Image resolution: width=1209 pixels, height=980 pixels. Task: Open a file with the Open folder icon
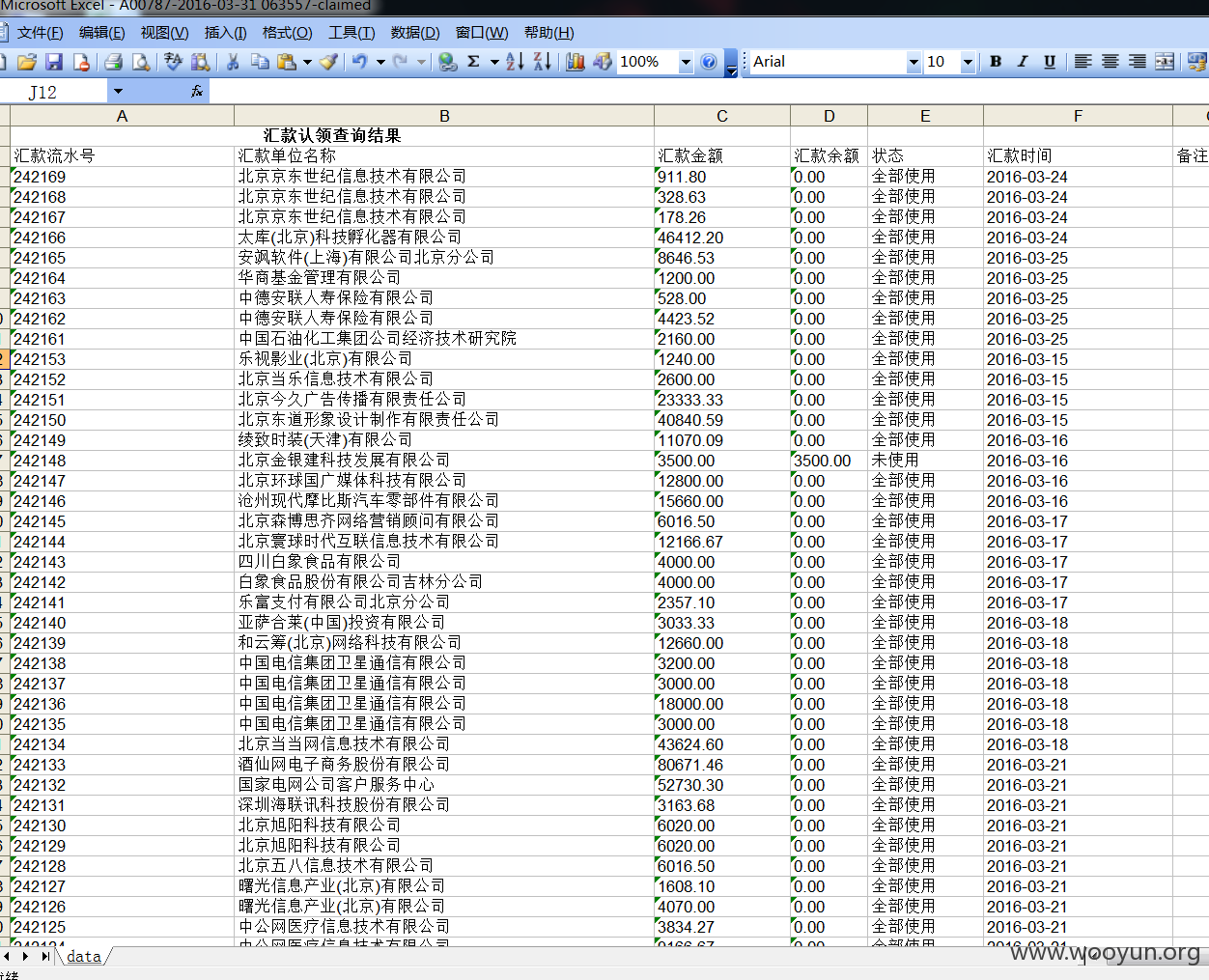[27, 62]
